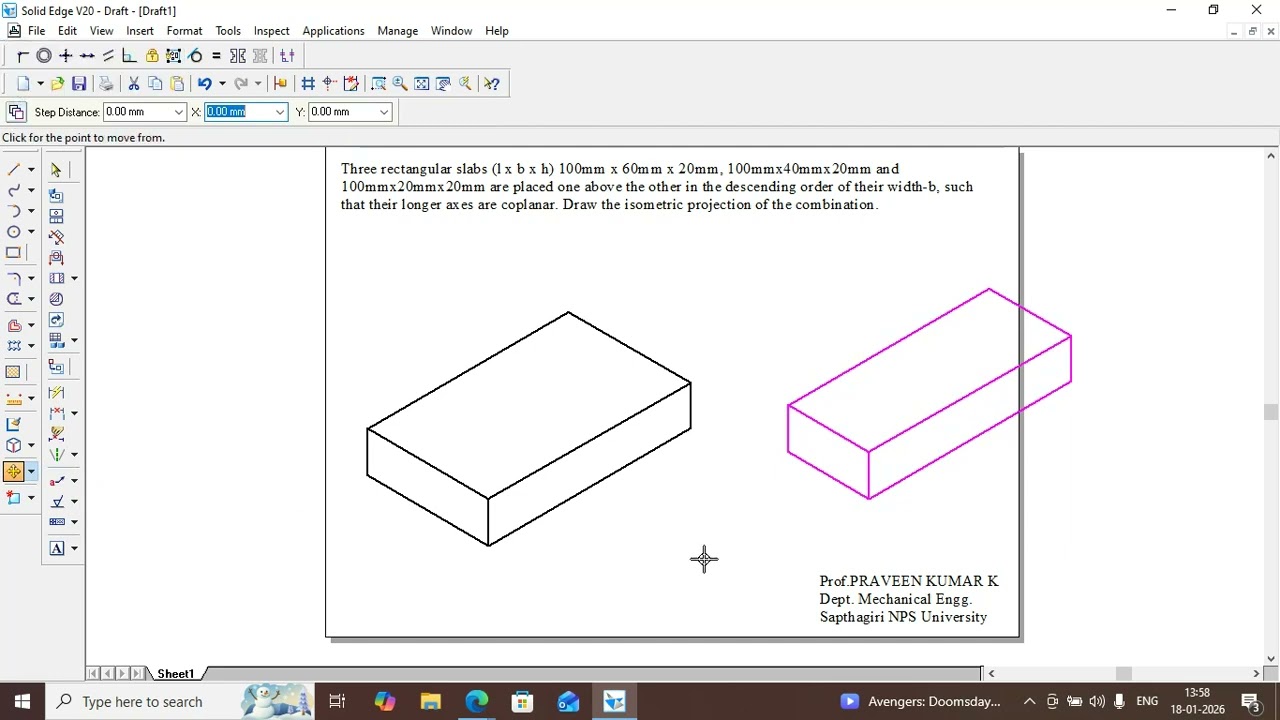Select the Fill hatch tool
The width and height of the screenshot is (1280, 720).
14,372
